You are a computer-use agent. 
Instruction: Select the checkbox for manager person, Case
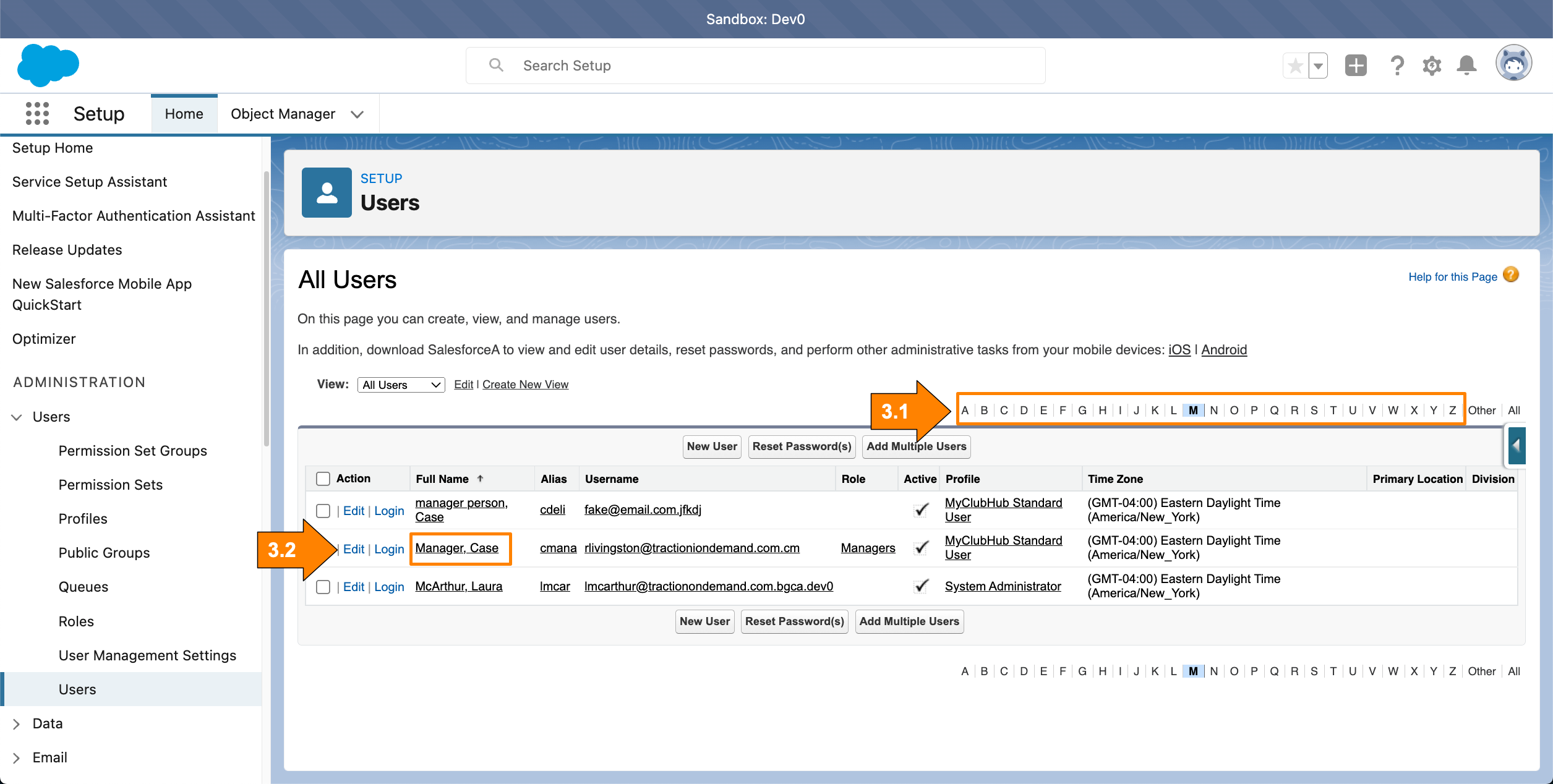click(323, 511)
